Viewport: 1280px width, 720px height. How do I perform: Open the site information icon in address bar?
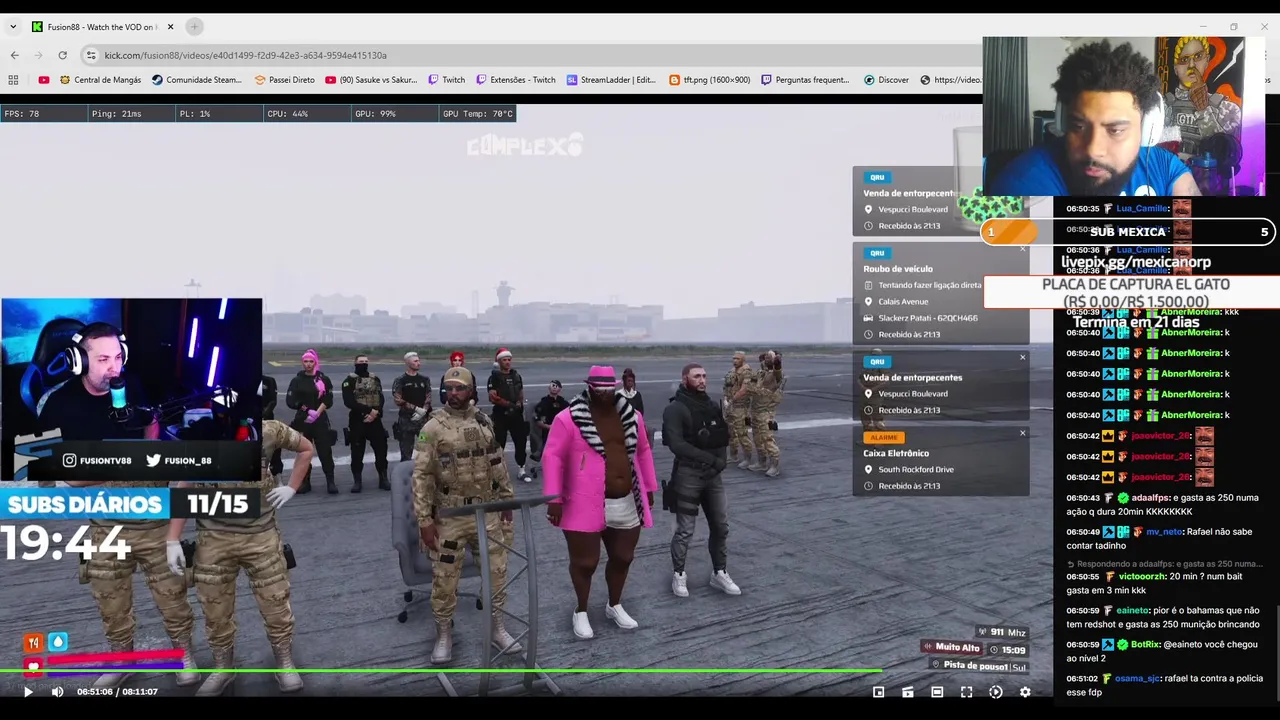click(x=91, y=55)
